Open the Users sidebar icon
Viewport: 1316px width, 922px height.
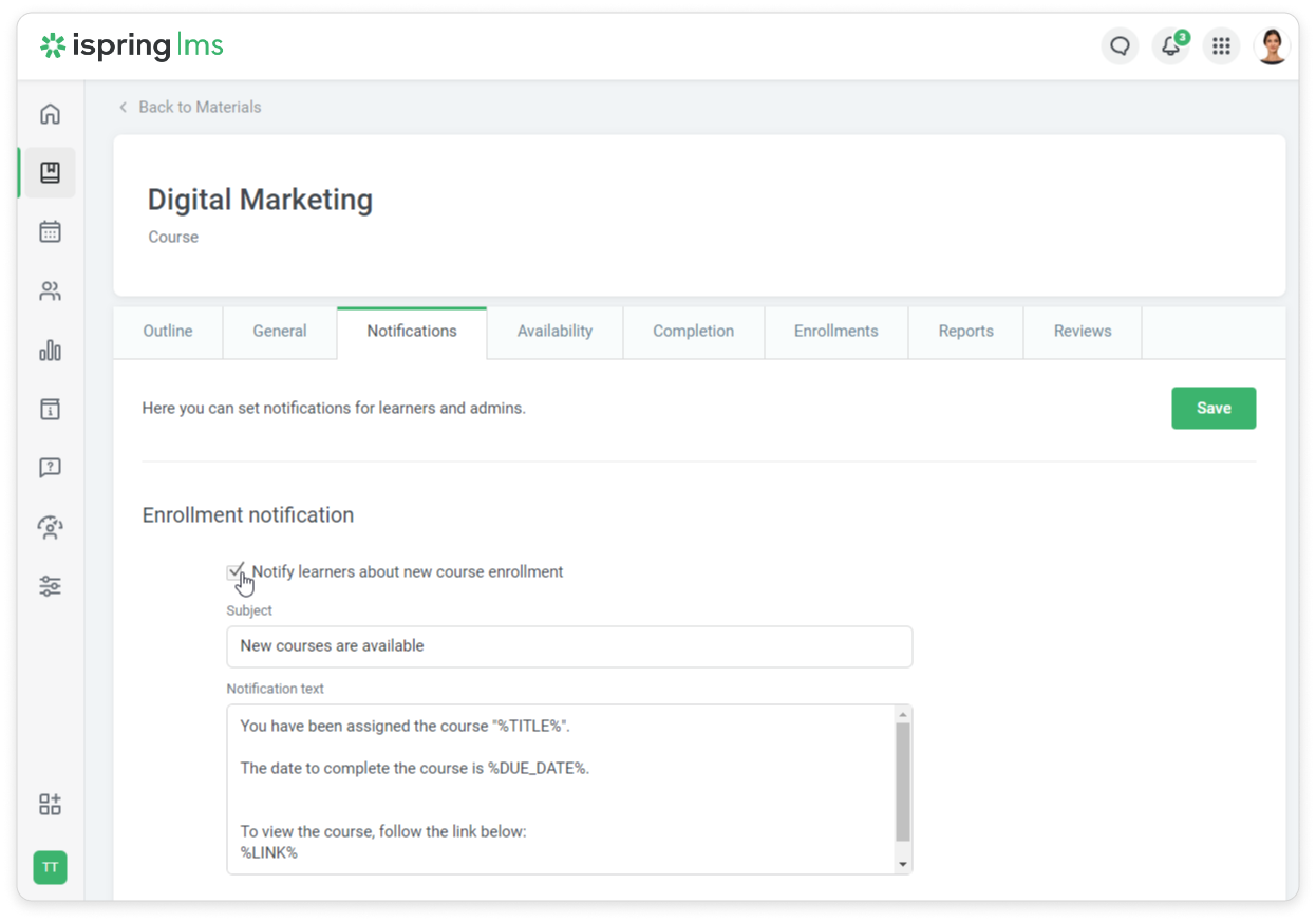coord(50,291)
